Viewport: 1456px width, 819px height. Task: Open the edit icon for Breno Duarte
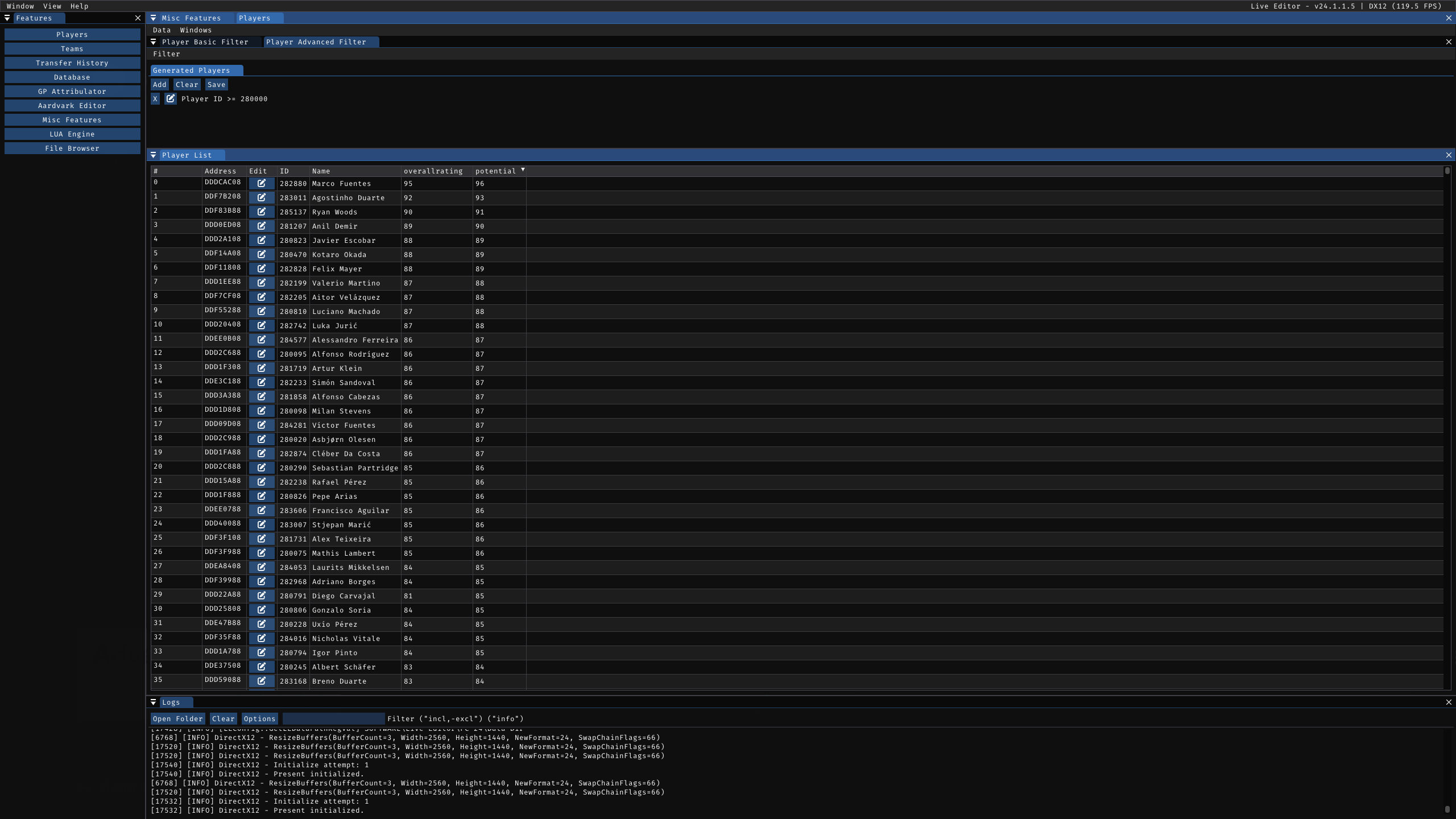(x=262, y=681)
